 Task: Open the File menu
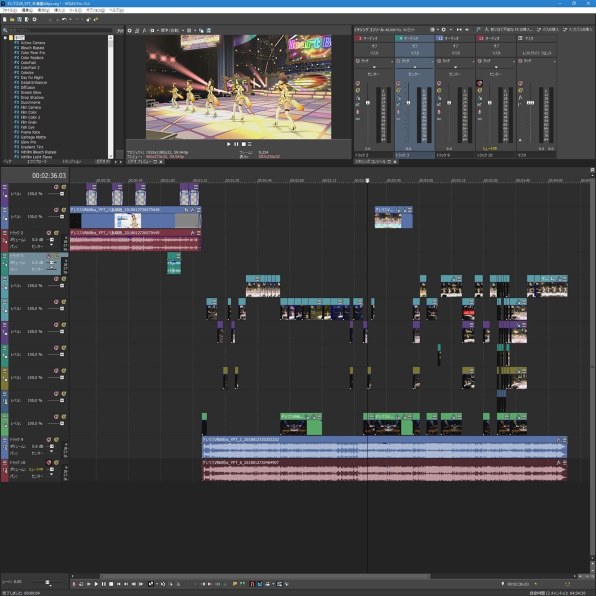pos(10,10)
